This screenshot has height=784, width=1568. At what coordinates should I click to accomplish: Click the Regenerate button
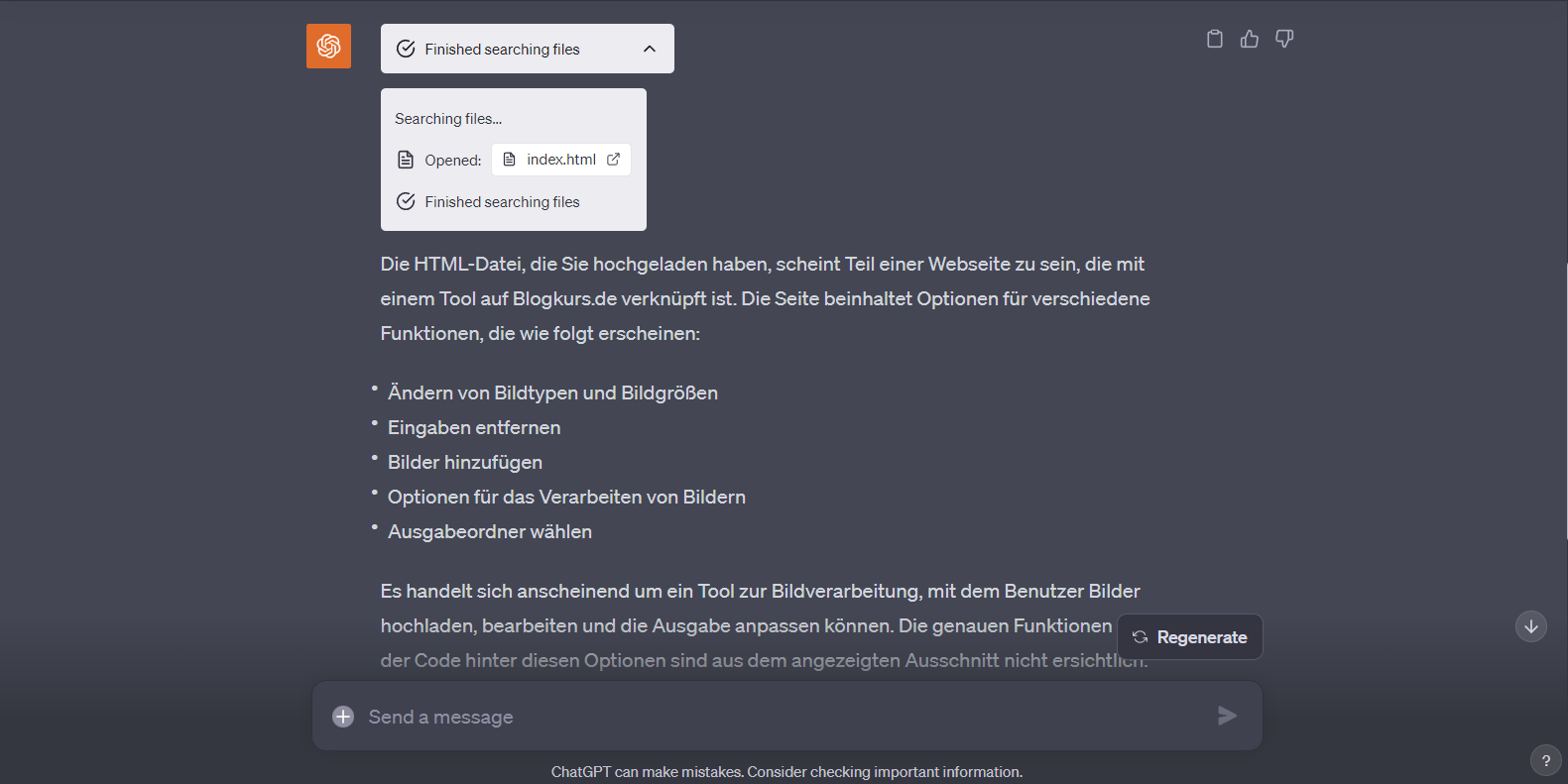pos(1189,637)
